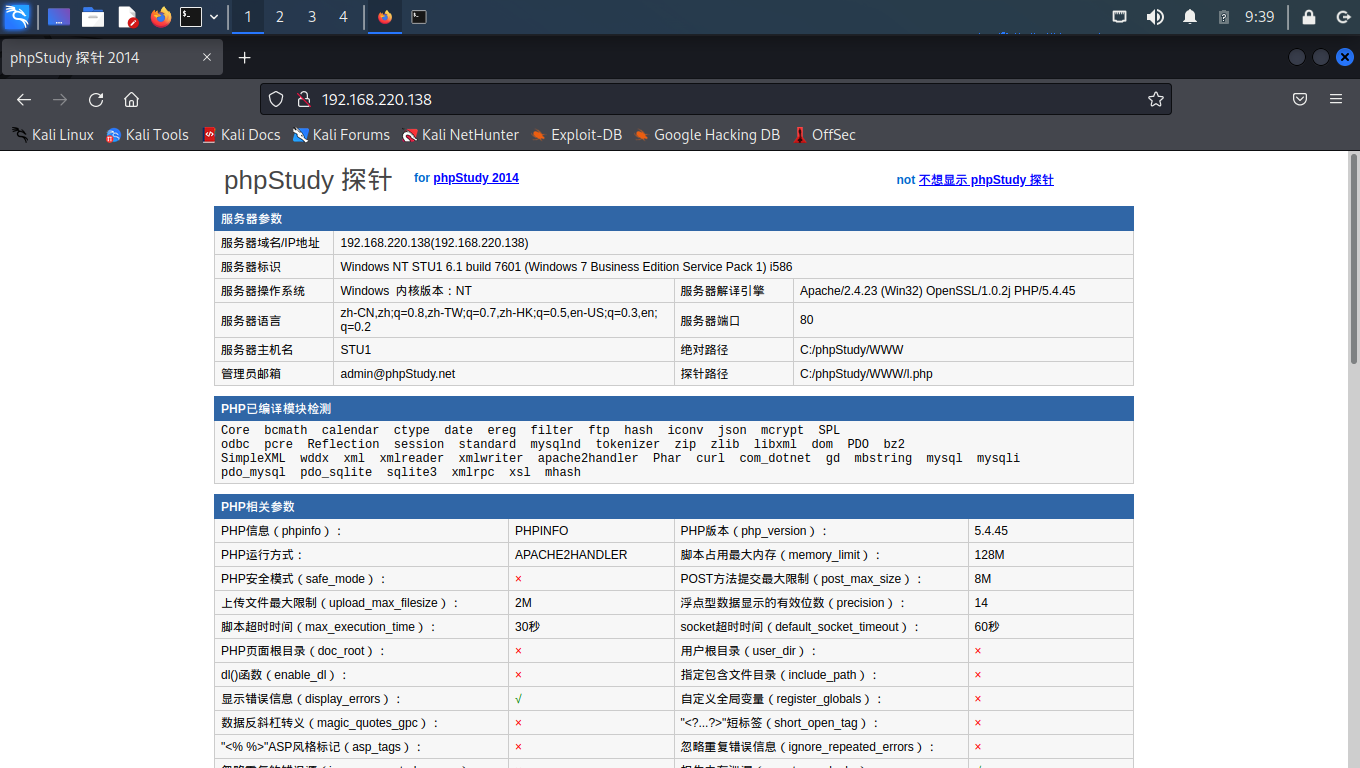Open the Firefox hamburger menu
Image resolution: width=1360 pixels, height=768 pixels.
(1336, 99)
